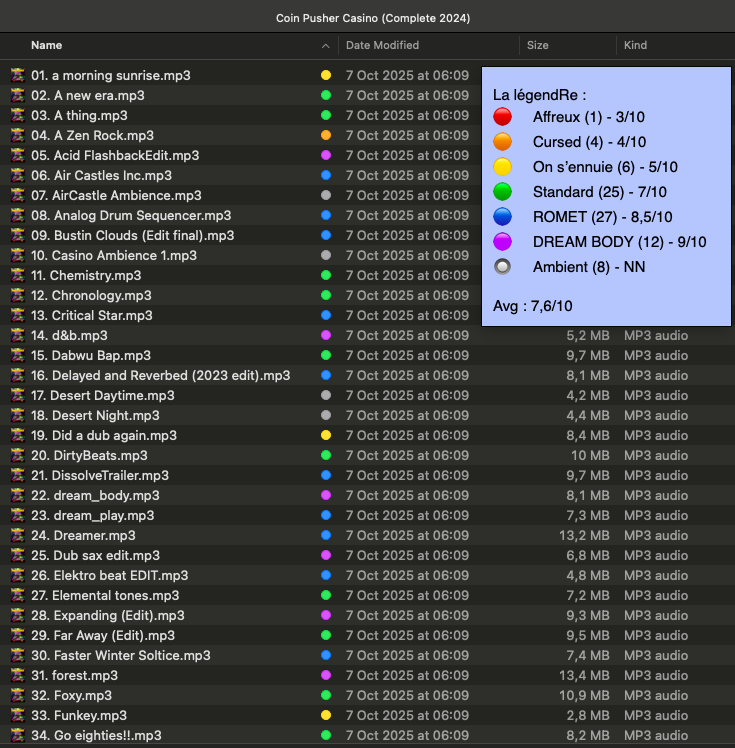
Task: Select the file icon of 02. A new era.mp3
Action: (18, 95)
